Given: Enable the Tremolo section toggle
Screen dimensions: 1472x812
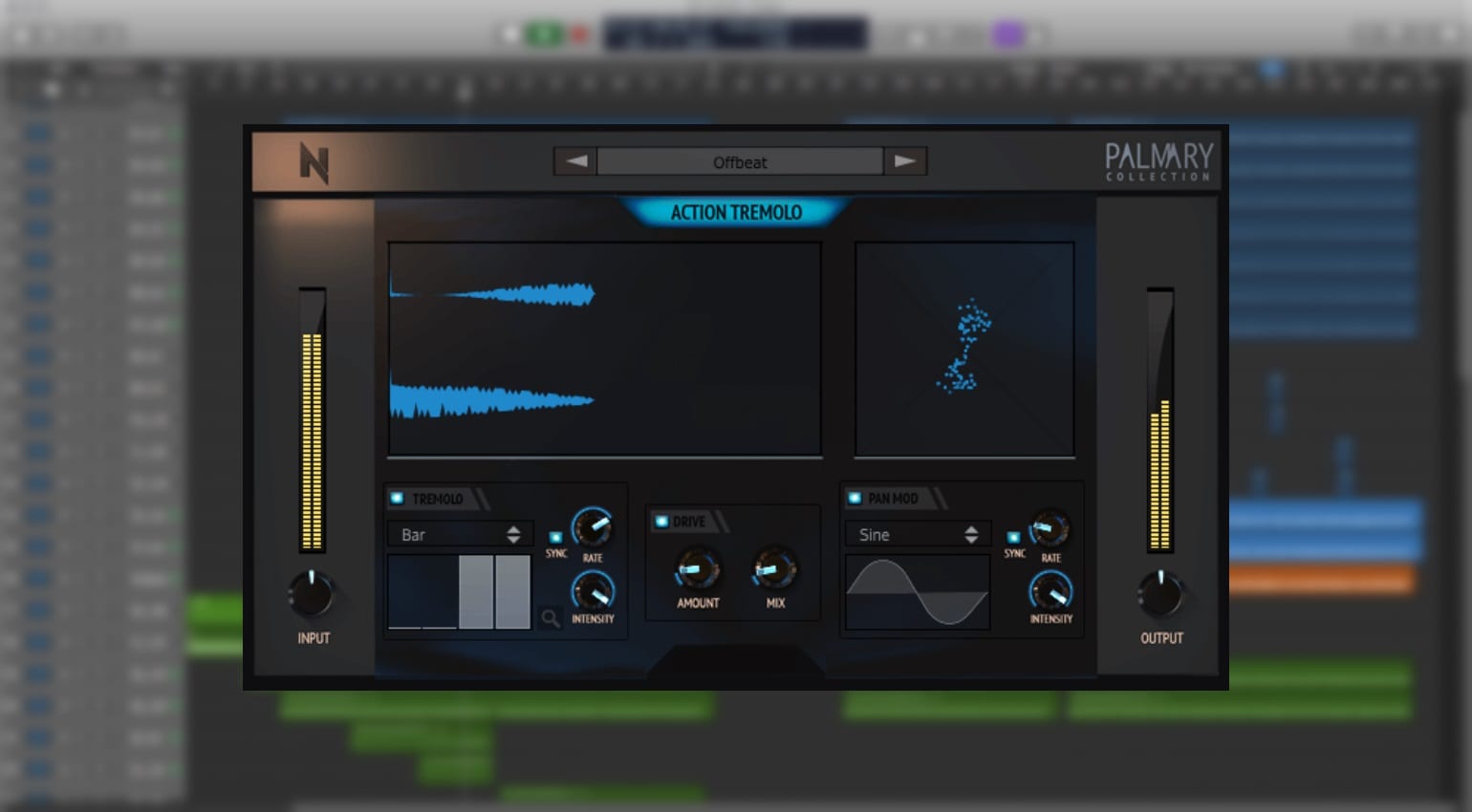Looking at the screenshot, I should tap(397, 497).
